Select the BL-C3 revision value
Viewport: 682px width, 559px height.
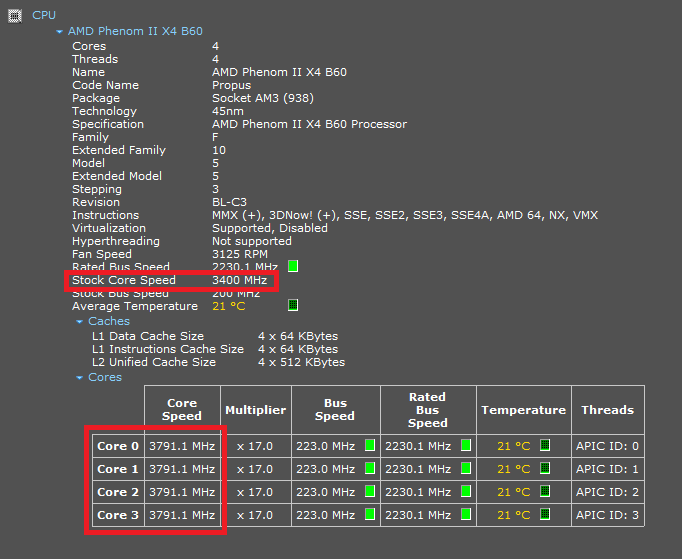pyautogui.click(x=229, y=202)
